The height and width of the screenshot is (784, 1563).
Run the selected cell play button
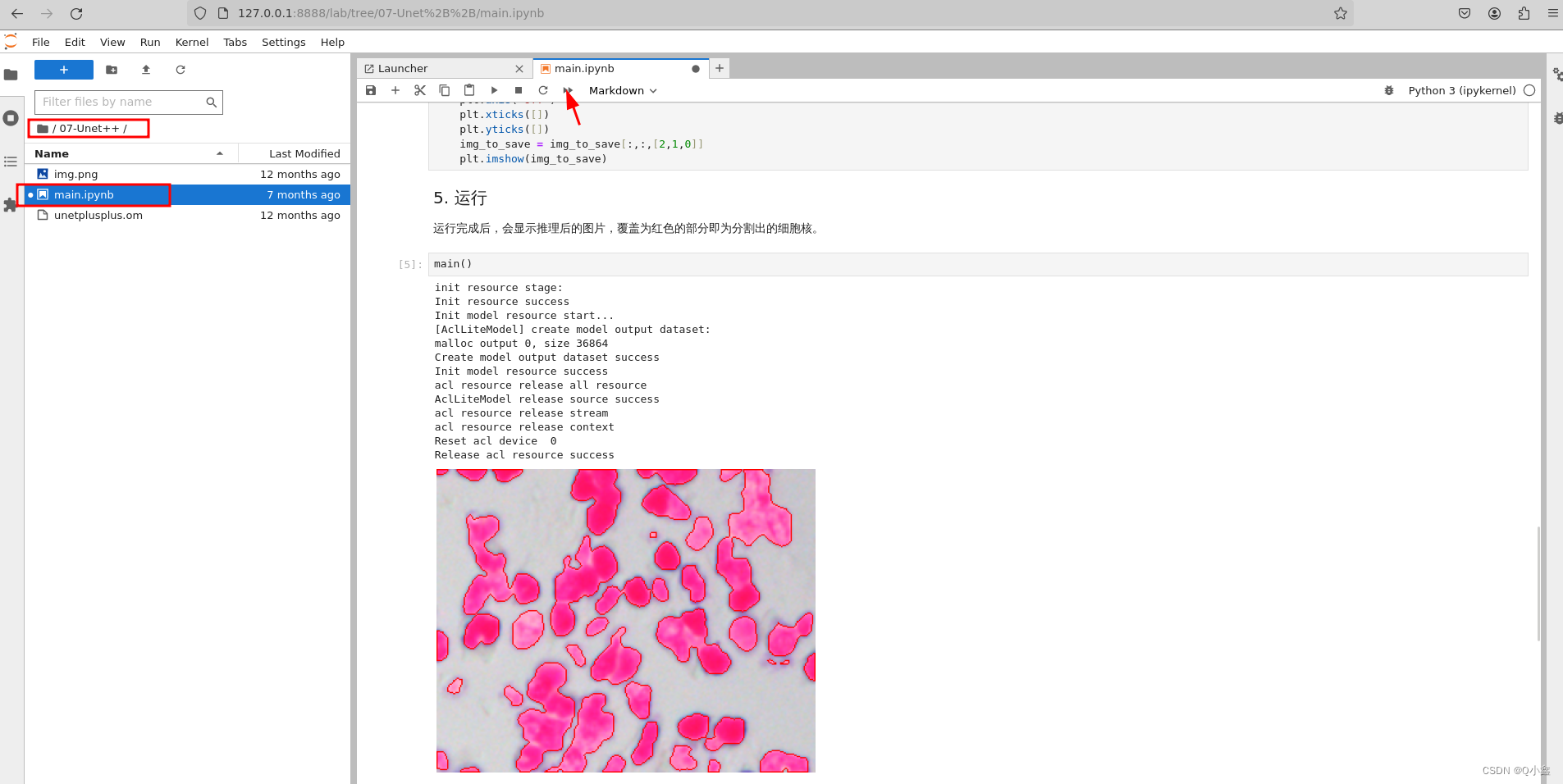pyautogui.click(x=494, y=90)
